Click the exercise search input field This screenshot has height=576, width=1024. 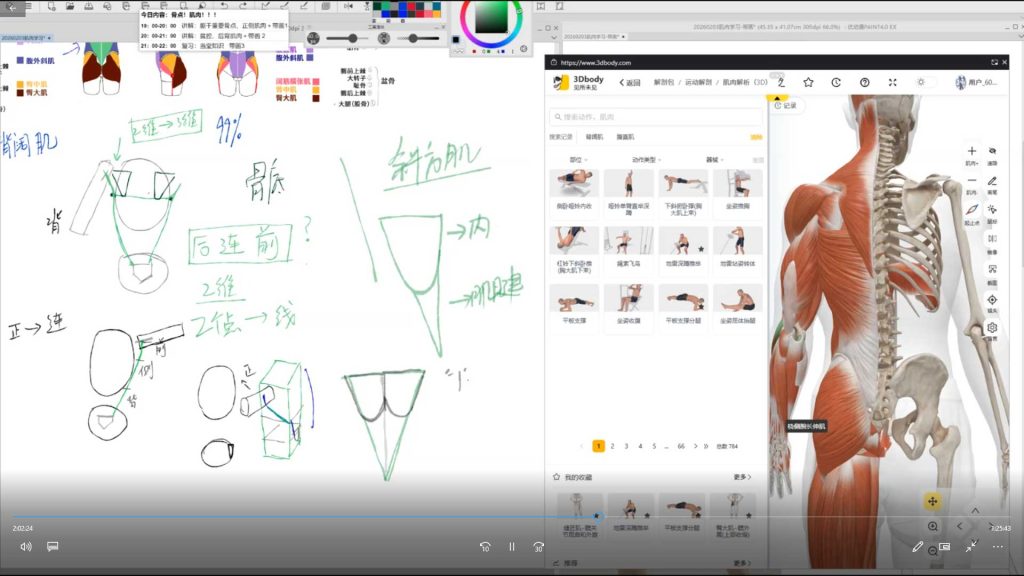[656, 117]
